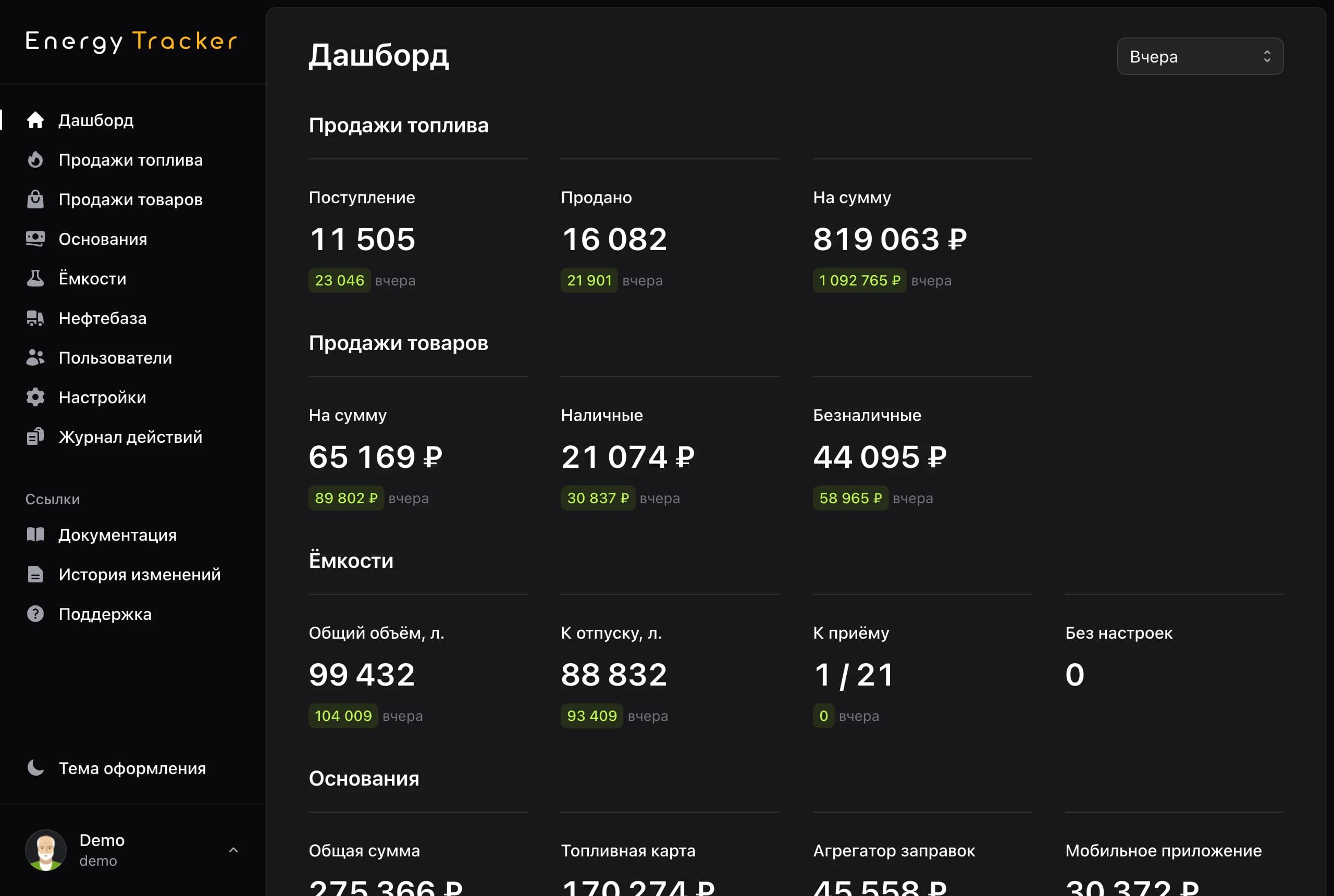This screenshot has height=896, width=1334.
Task: Click the Demo user avatar
Action: click(x=46, y=850)
